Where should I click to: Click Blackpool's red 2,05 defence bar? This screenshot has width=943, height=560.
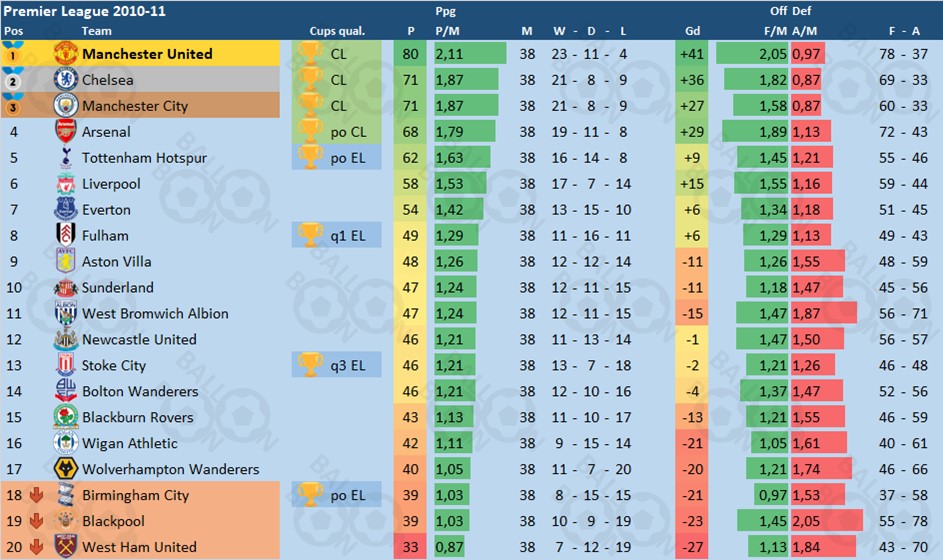pos(827,521)
